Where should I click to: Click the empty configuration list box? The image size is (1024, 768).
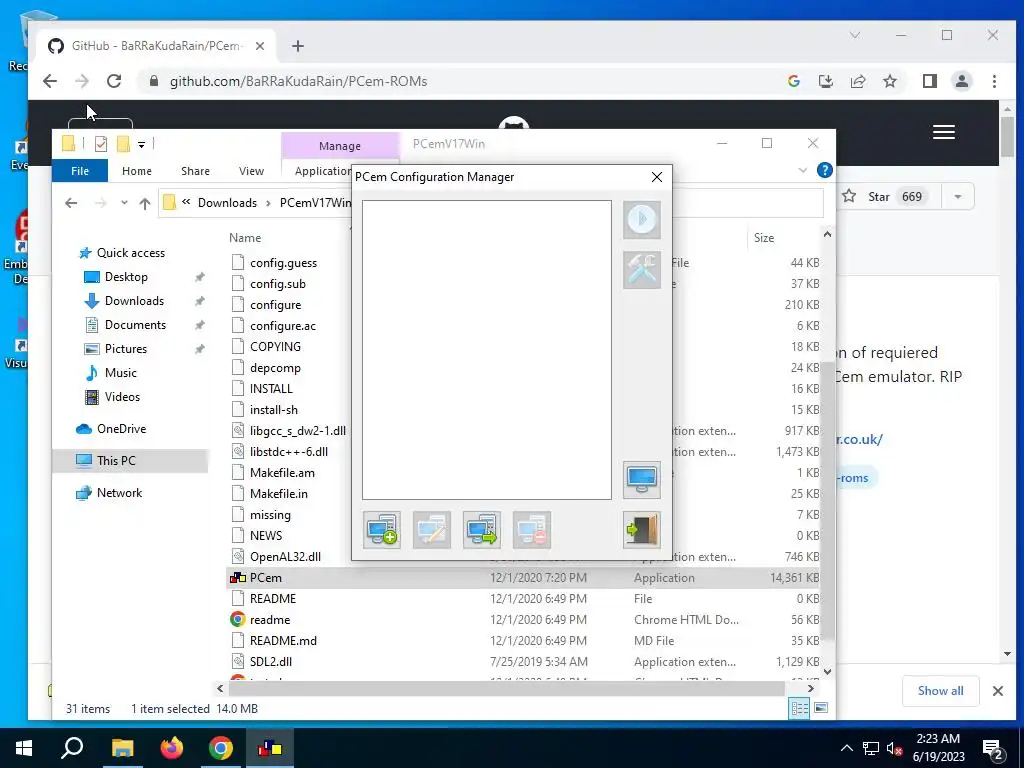coord(487,350)
